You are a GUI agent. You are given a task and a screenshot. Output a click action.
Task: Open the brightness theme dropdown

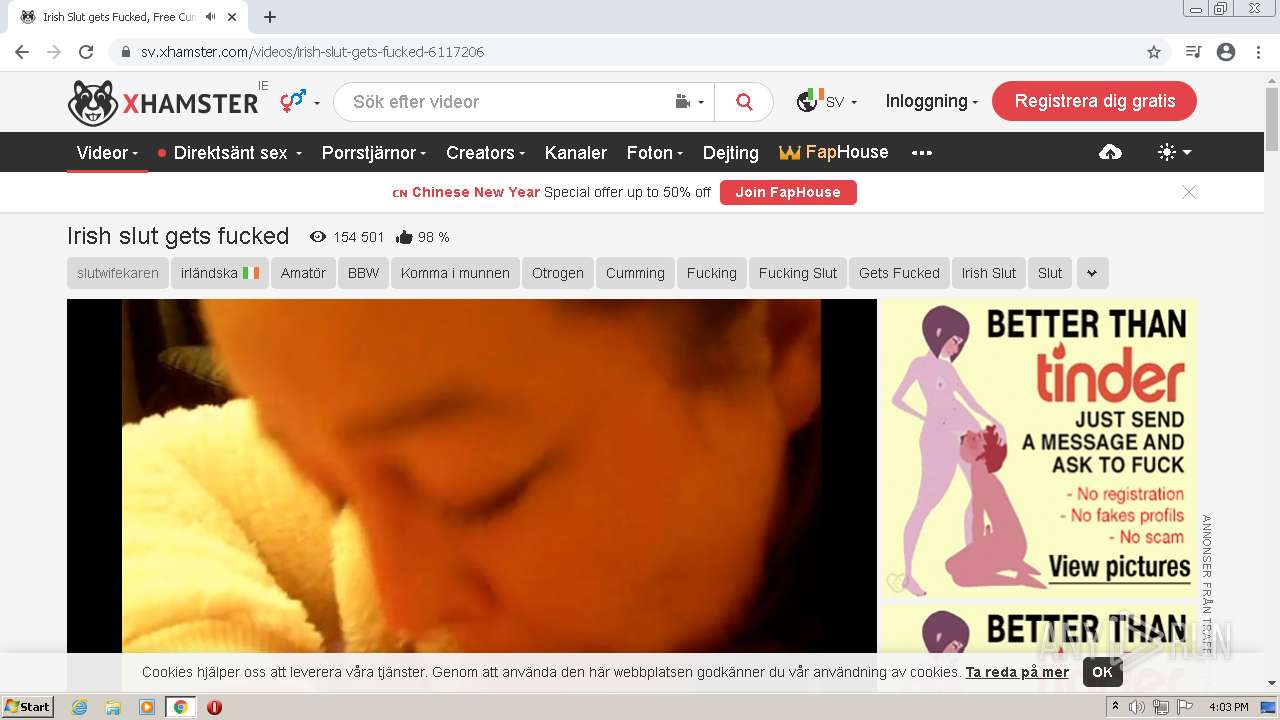click(1175, 152)
